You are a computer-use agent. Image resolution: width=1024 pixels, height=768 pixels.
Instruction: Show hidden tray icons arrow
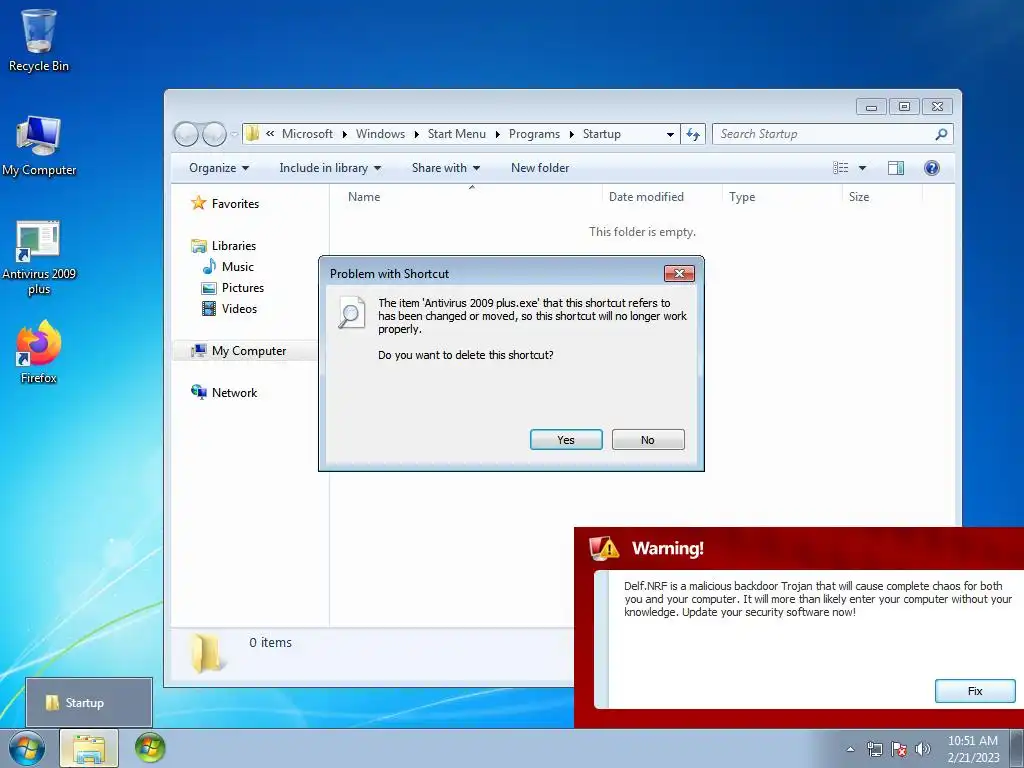point(850,749)
